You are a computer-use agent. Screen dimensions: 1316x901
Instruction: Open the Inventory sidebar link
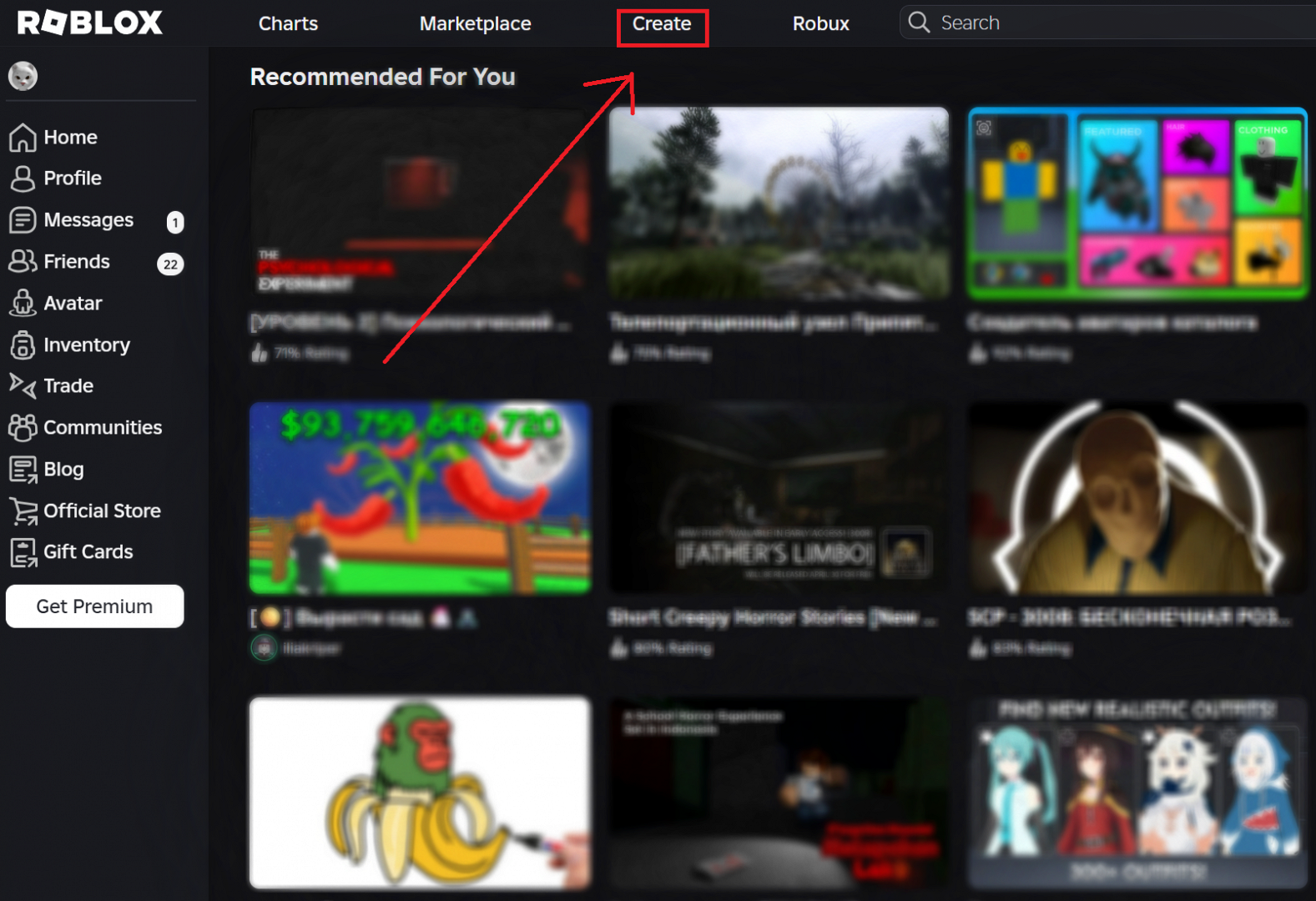click(x=87, y=345)
